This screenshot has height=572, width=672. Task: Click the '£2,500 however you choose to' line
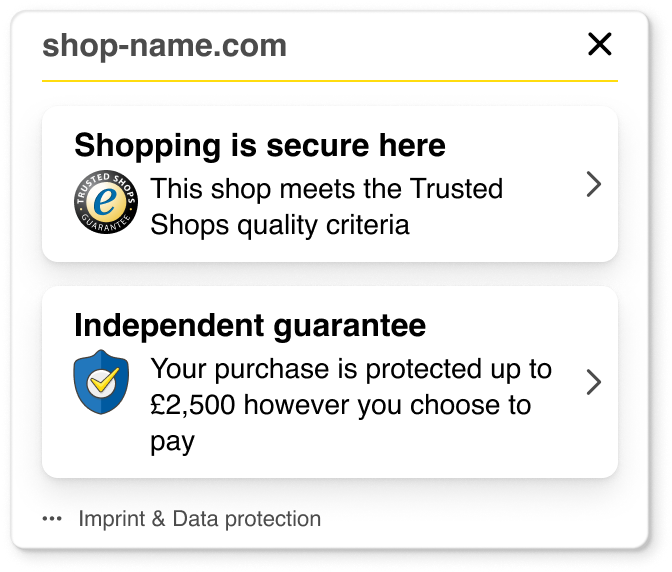(341, 405)
